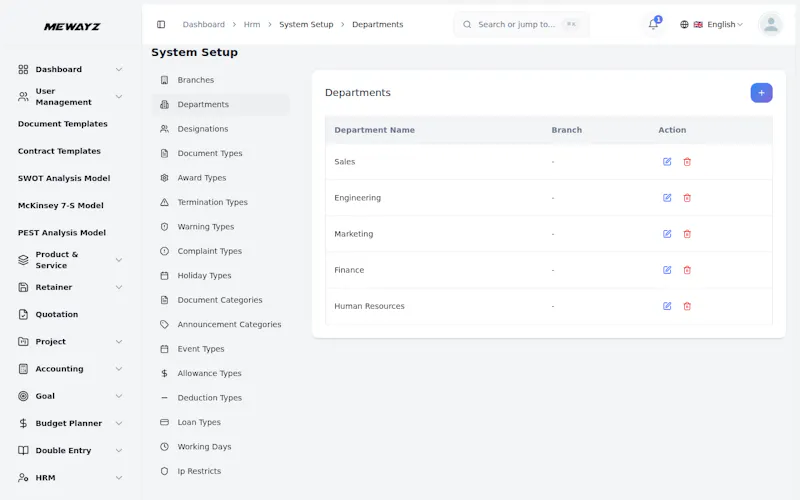The image size is (800, 500).
Task: Expand the Budget Planner menu
Action: coord(70,423)
